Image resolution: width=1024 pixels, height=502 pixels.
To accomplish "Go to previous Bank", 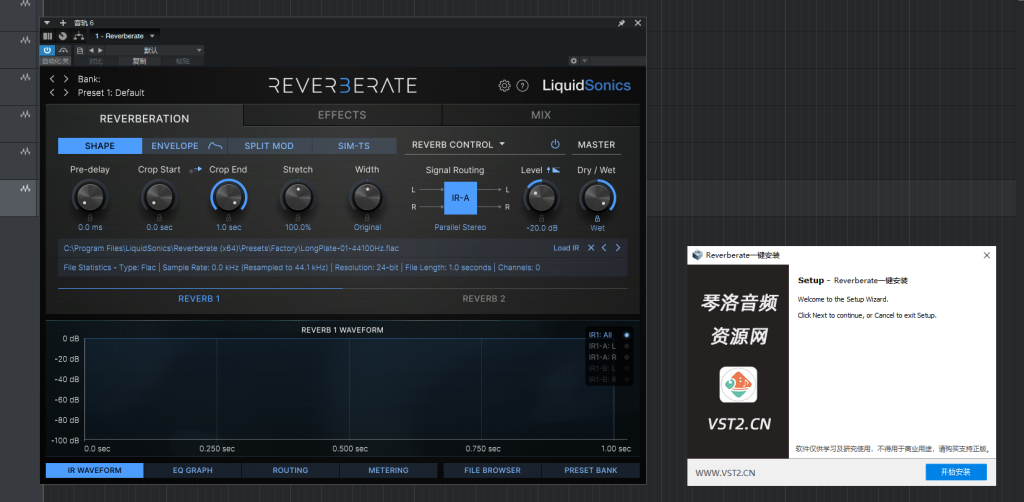I will click(x=52, y=79).
